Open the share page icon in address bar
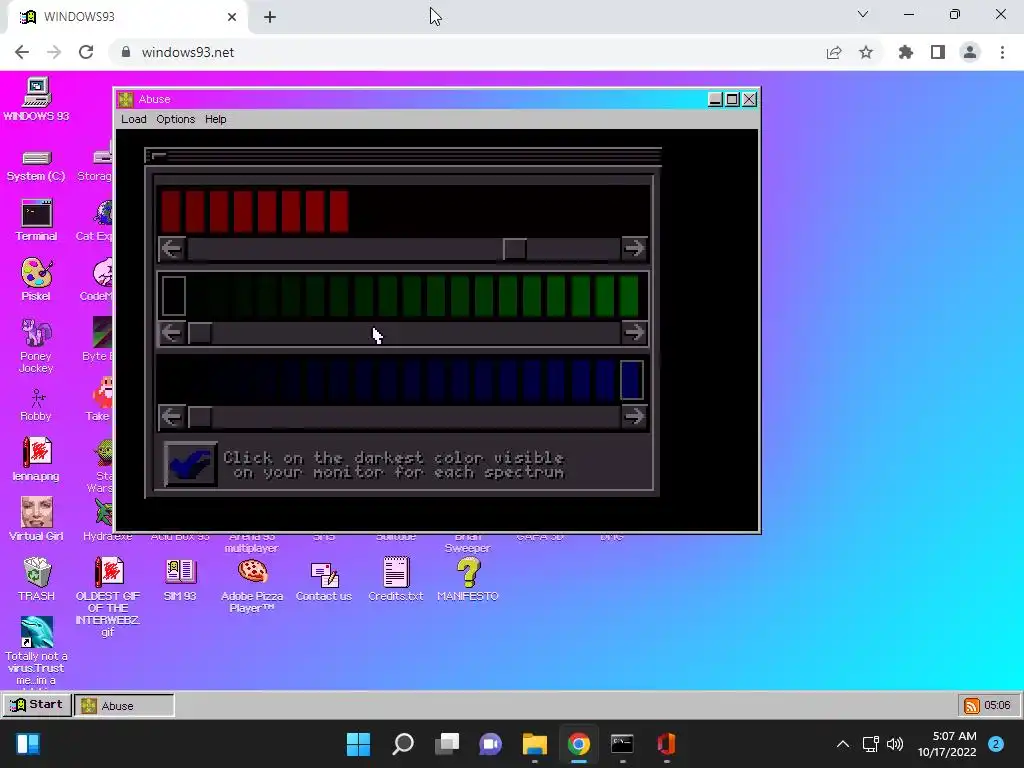Image resolution: width=1024 pixels, height=768 pixels. (834, 52)
